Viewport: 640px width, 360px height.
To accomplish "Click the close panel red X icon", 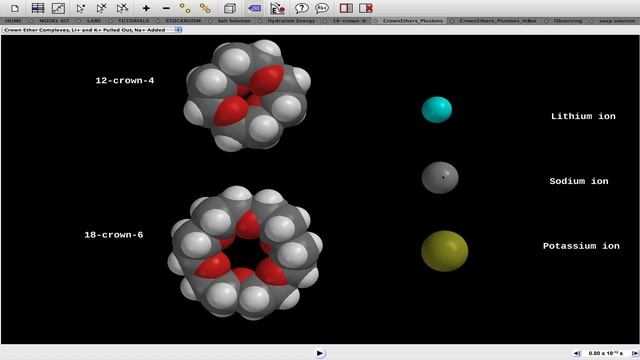I will coord(366,8).
